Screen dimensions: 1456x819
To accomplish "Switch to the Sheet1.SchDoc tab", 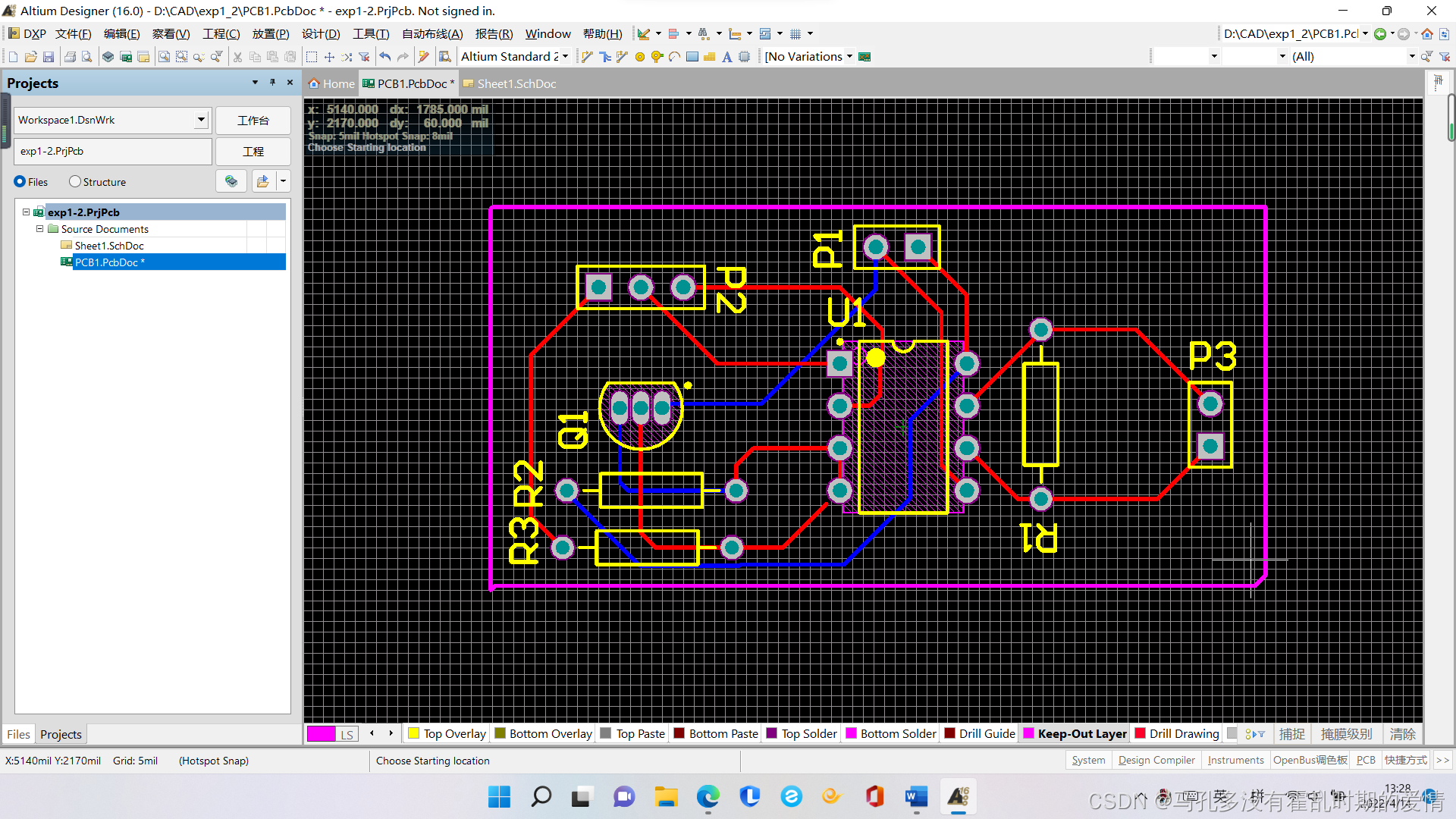I will click(510, 84).
